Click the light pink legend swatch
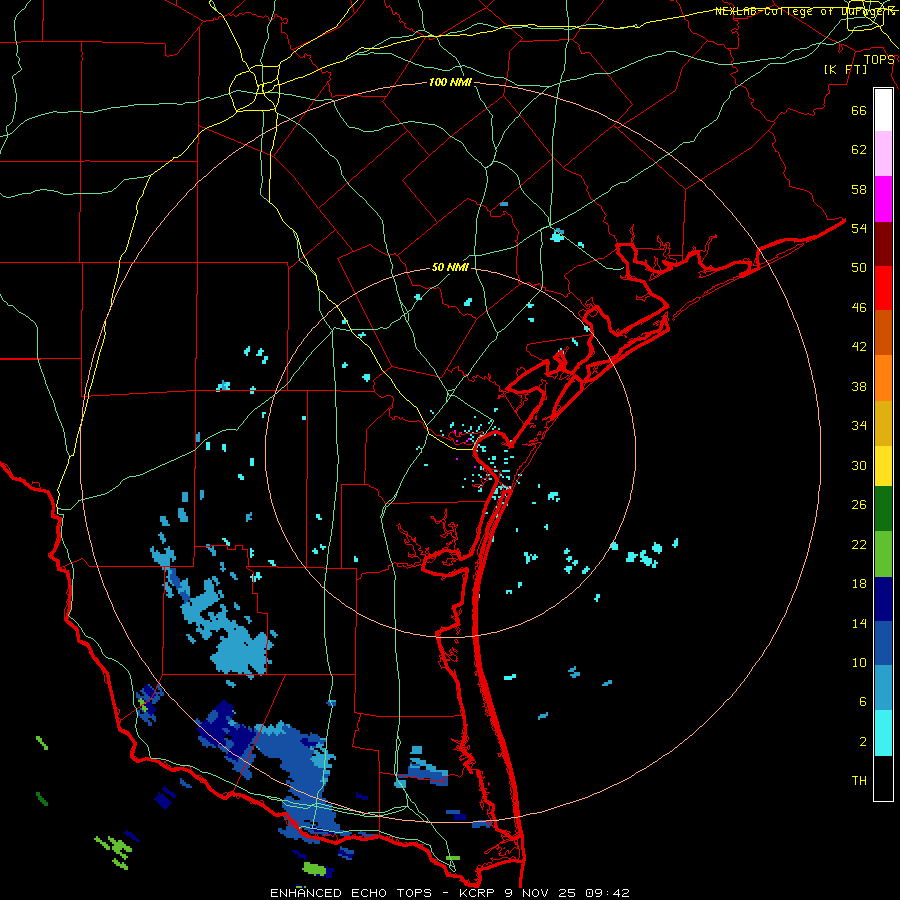Screen dimensions: 900x900 tap(883, 153)
